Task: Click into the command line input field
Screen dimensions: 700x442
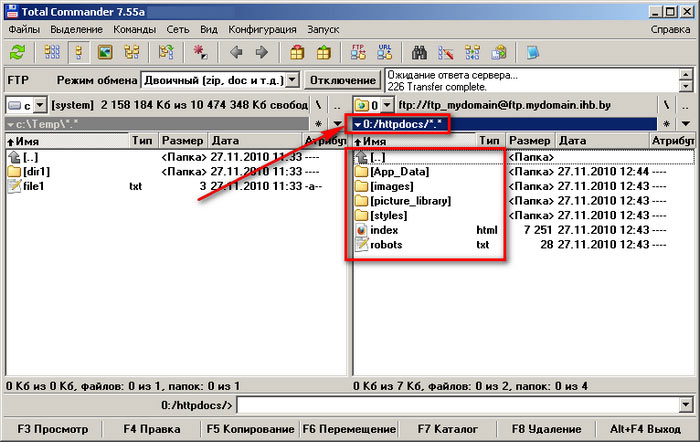Action: [x=458, y=405]
